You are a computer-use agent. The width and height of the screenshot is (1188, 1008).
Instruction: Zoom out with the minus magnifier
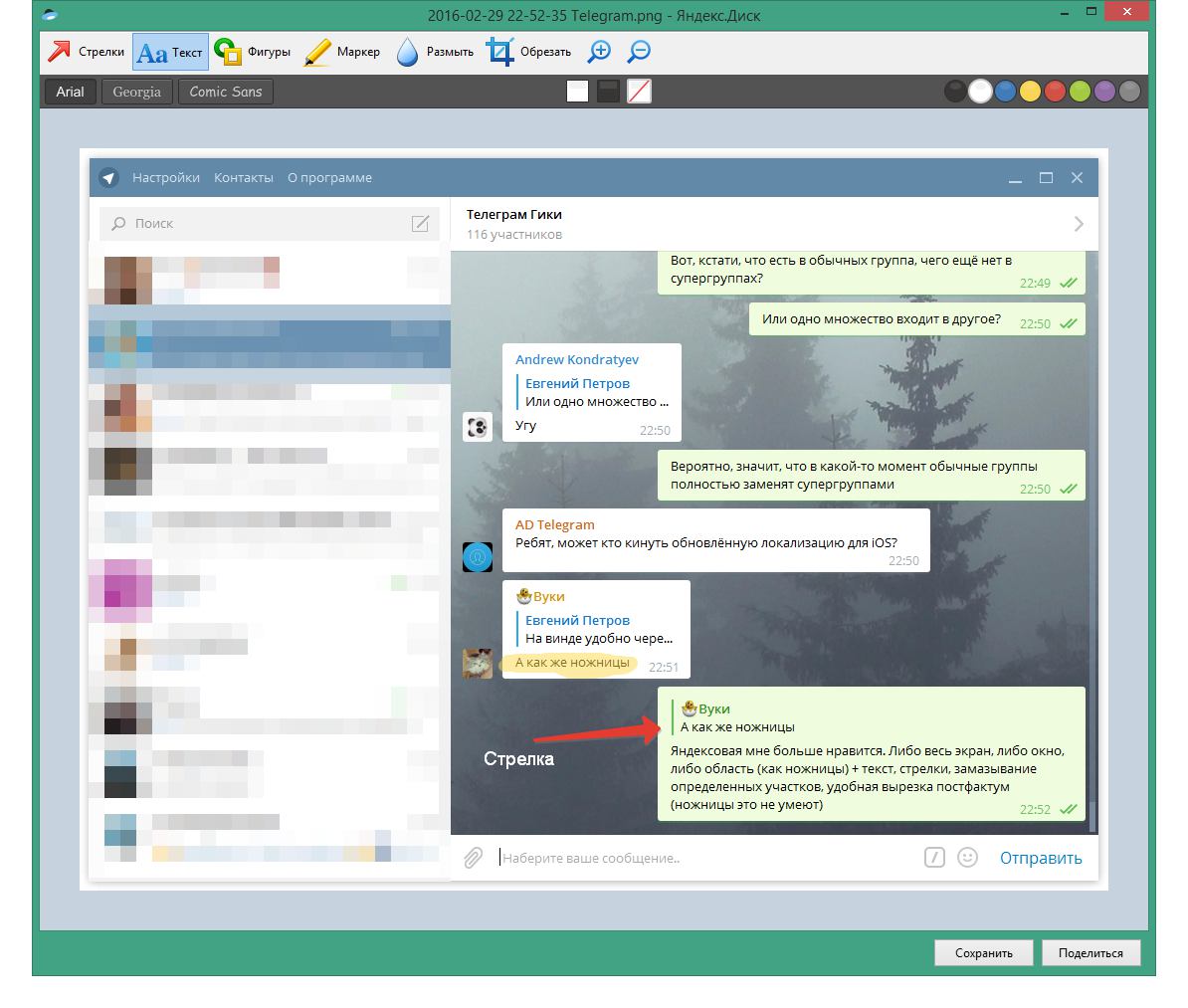[640, 51]
